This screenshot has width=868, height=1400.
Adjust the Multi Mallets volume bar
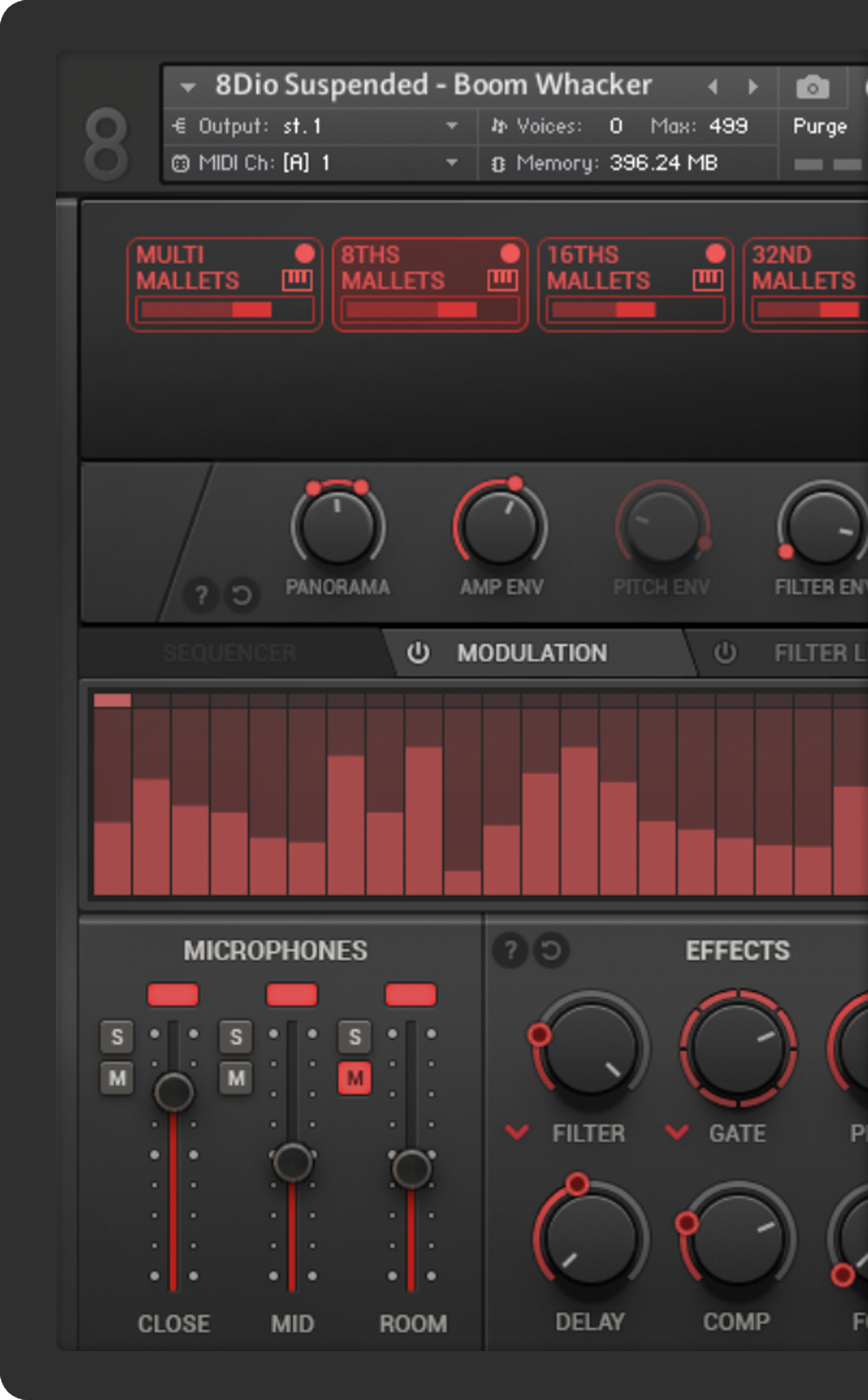pos(225,310)
